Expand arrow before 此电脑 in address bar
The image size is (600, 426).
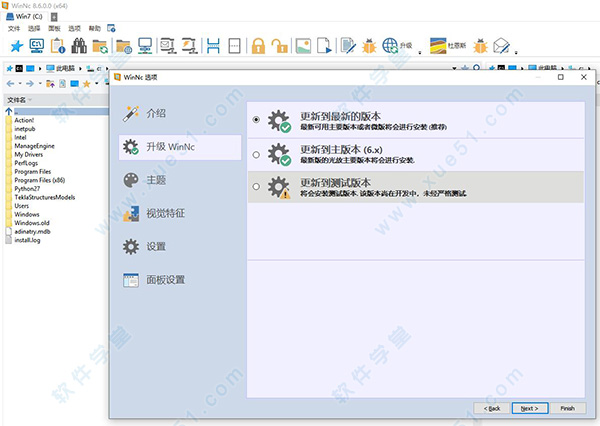(x=40, y=69)
